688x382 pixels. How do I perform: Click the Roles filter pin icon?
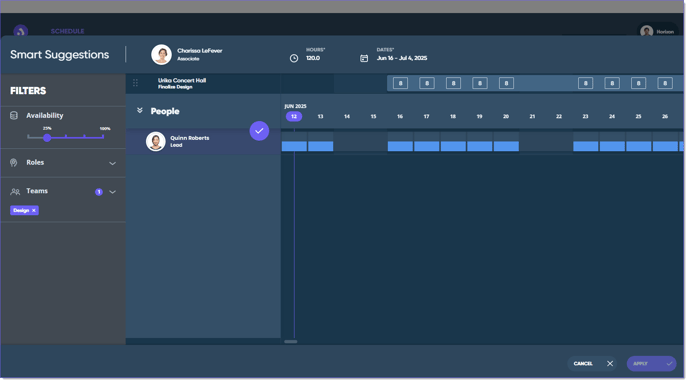pos(14,163)
